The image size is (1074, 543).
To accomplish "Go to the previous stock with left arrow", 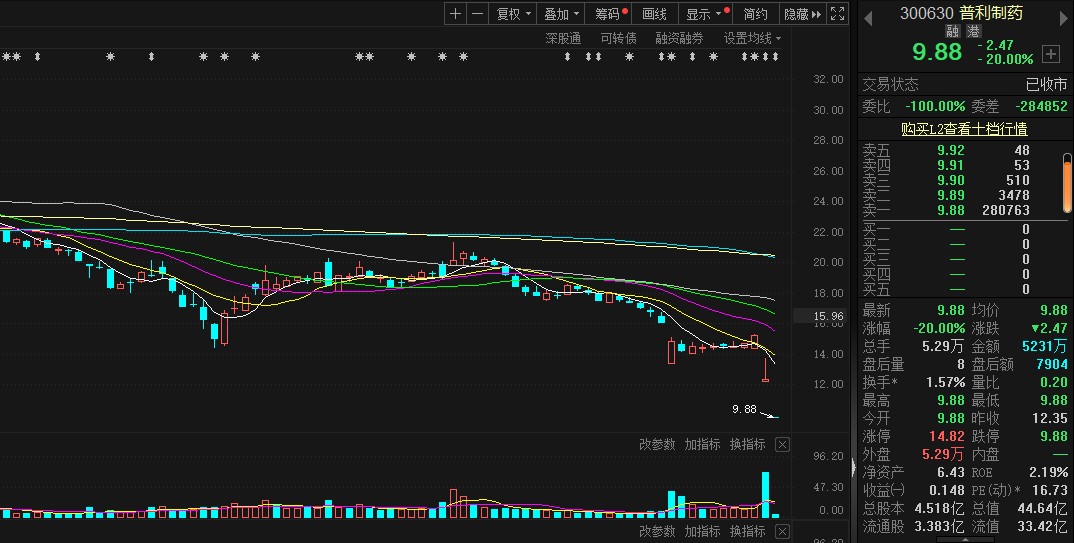I will [867, 15].
